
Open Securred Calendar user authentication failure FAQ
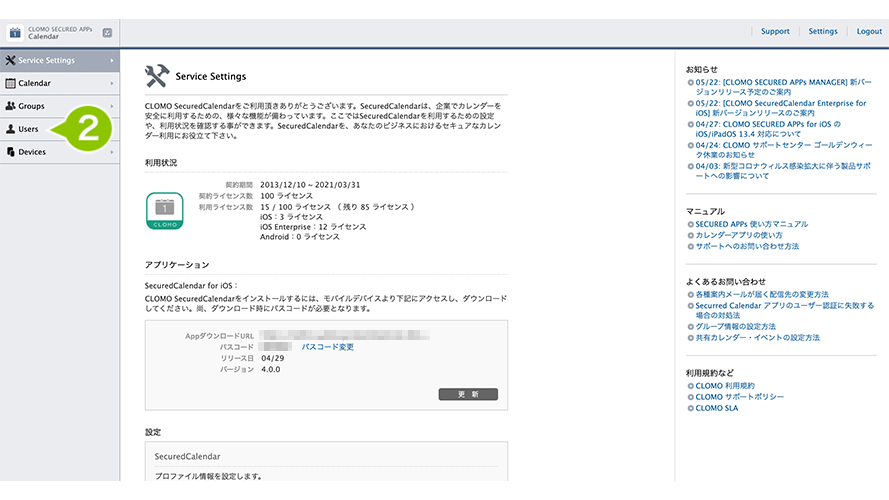click(785, 310)
